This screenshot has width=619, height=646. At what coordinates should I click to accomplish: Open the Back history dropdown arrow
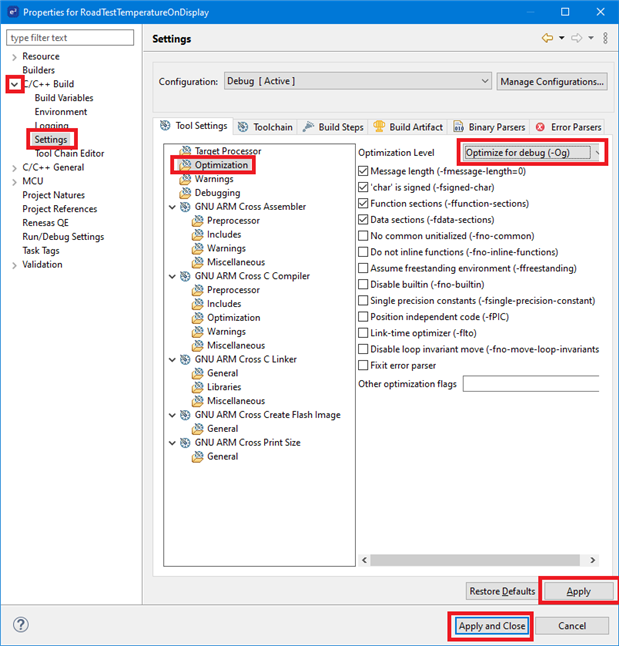[x=561, y=38]
